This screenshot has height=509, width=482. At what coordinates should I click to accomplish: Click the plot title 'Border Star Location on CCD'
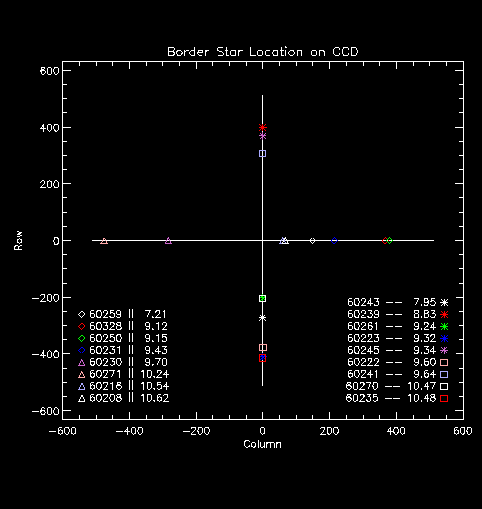[x=263, y=52]
